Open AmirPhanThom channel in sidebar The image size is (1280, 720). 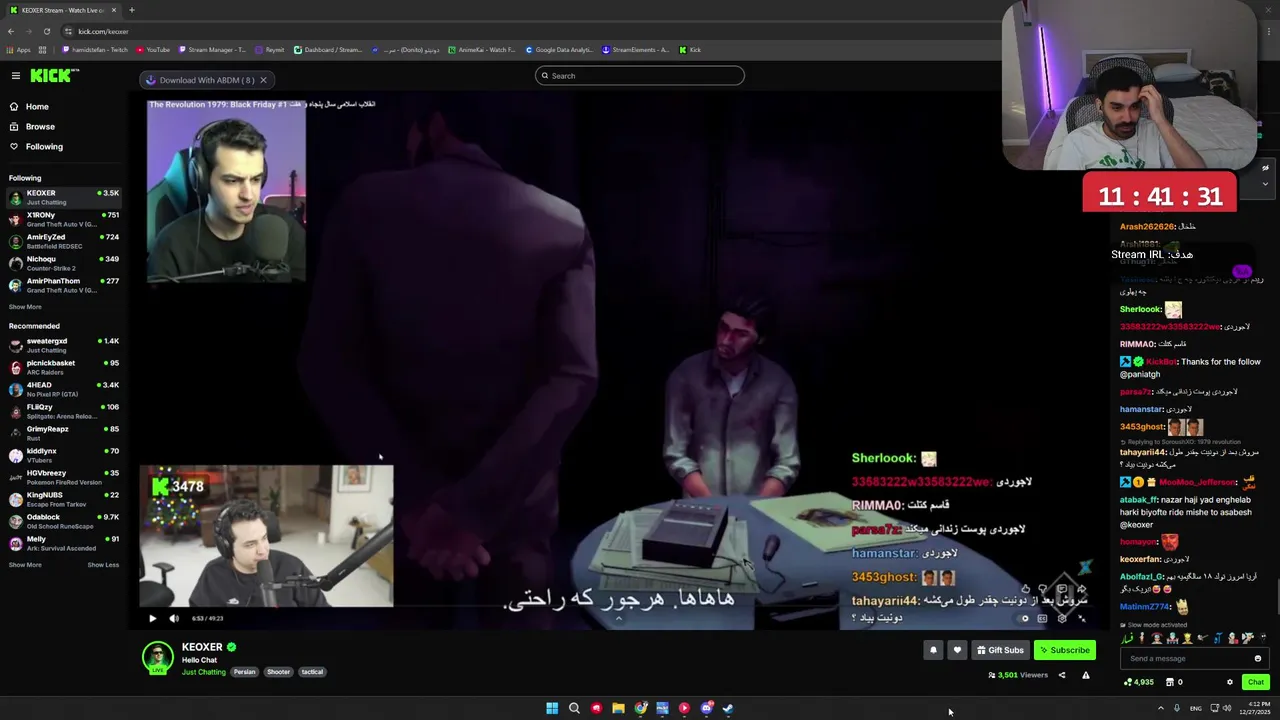(64, 285)
